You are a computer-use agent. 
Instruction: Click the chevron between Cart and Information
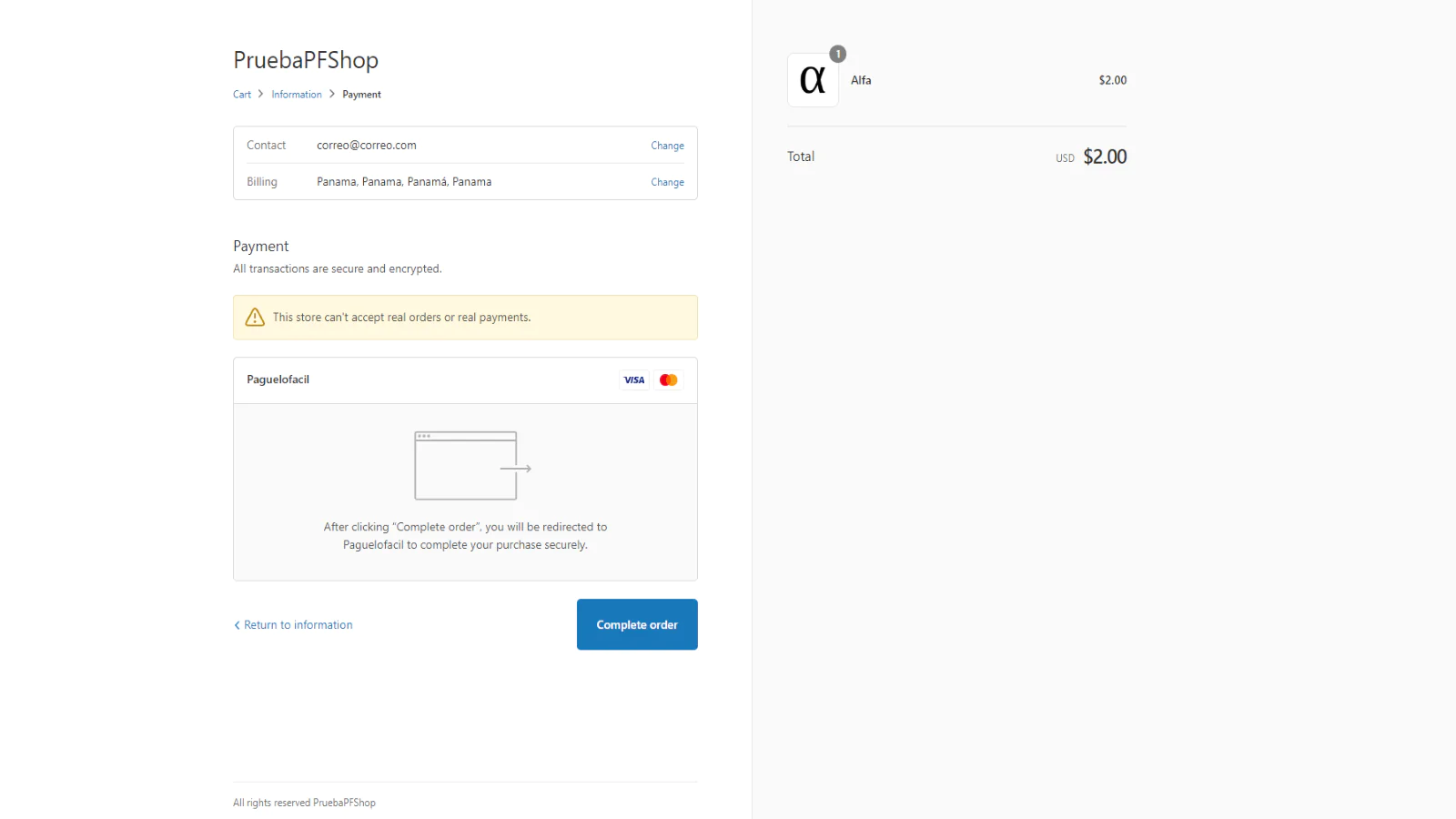point(261,94)
